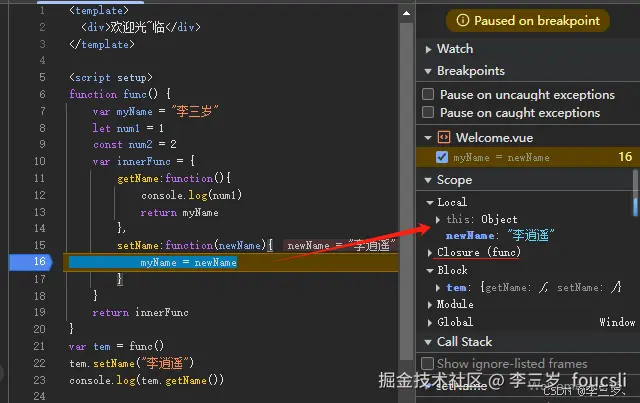Click the 'return innerFunc' code line

click(140, 313)
